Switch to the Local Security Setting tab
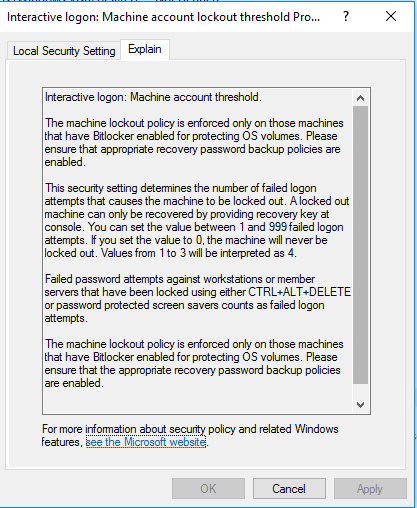The width and height of the screenshot is (417, 508). [64, 51]
